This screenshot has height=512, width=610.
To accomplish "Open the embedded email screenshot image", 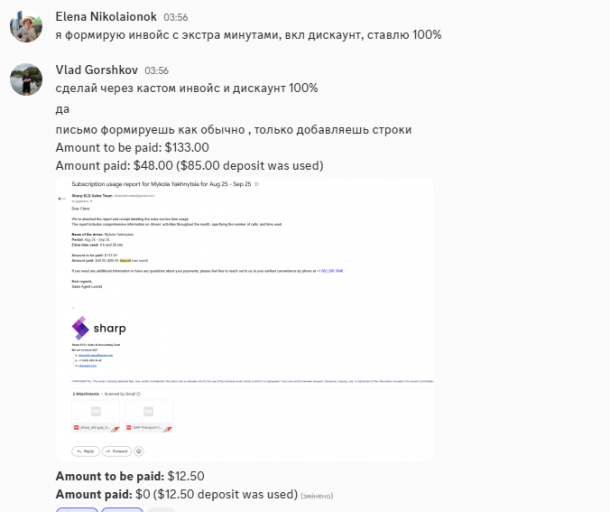I will click(244, 318).
